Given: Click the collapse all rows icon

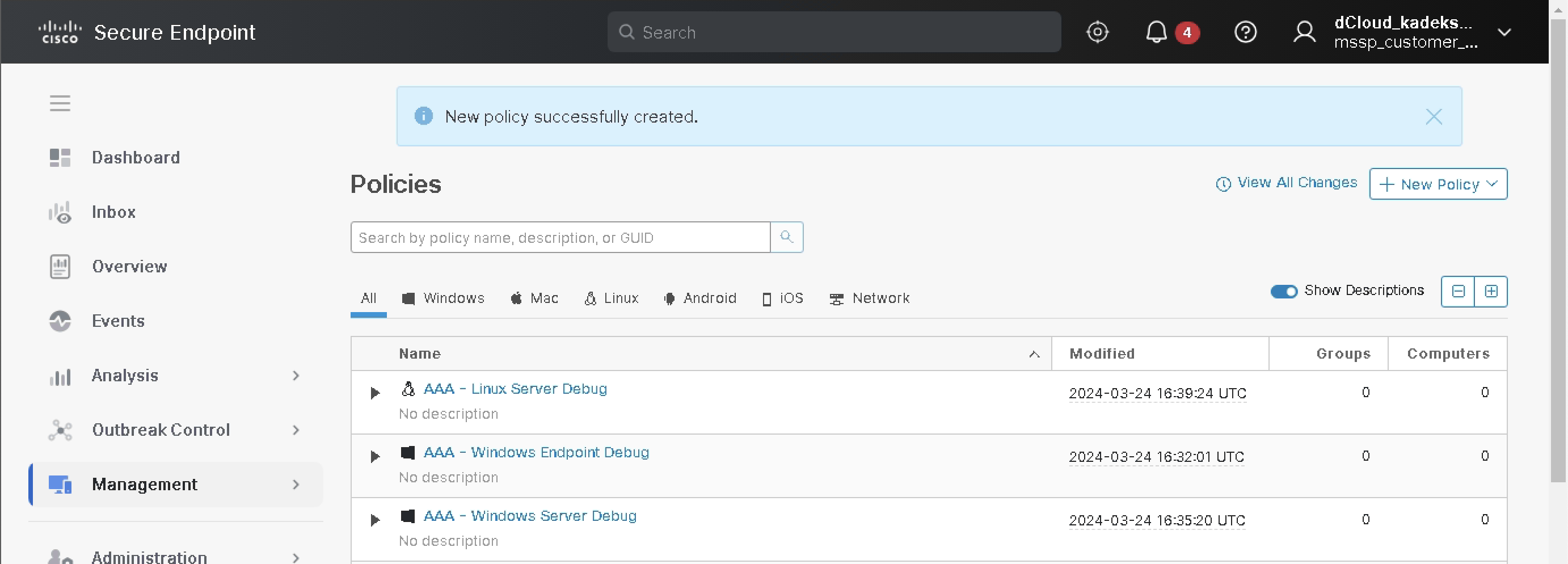Looking at the screenshot, I should pyautogui.click(x=1458, y=291).
